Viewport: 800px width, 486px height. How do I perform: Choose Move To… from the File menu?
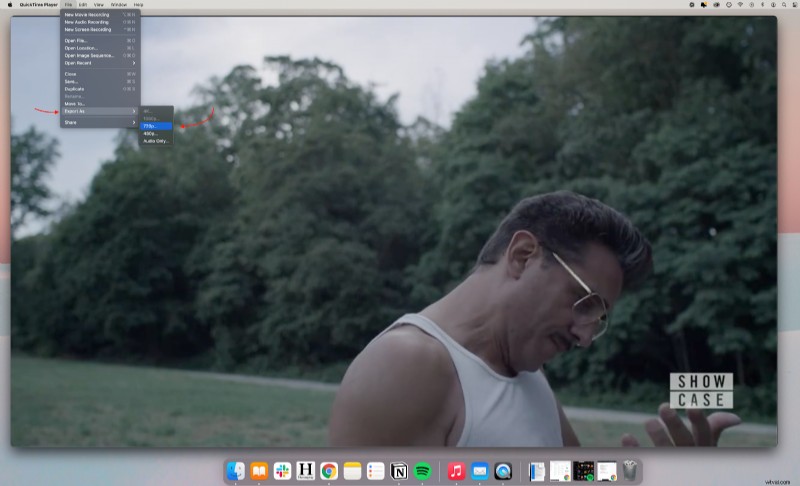(x=100, y=104)
